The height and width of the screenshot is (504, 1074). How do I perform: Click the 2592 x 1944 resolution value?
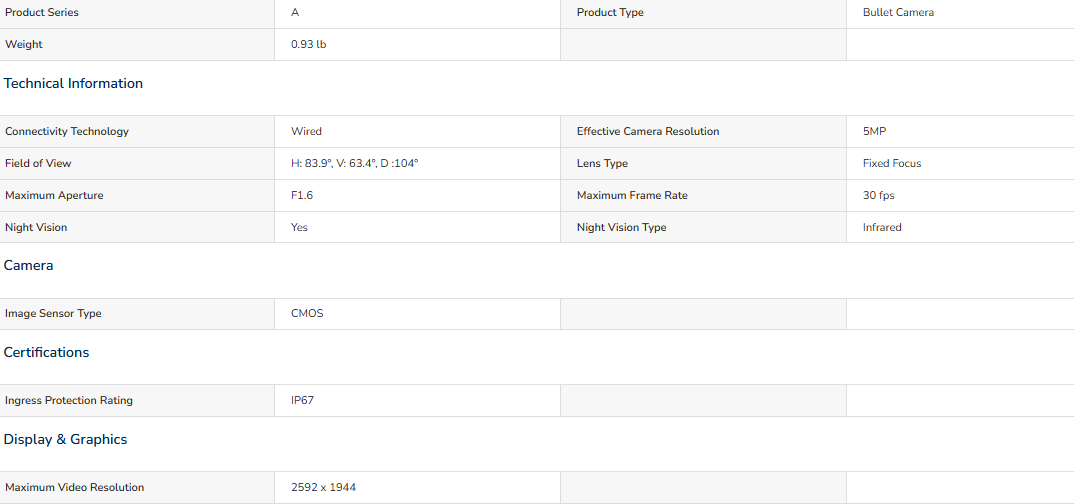click(323, 488)
